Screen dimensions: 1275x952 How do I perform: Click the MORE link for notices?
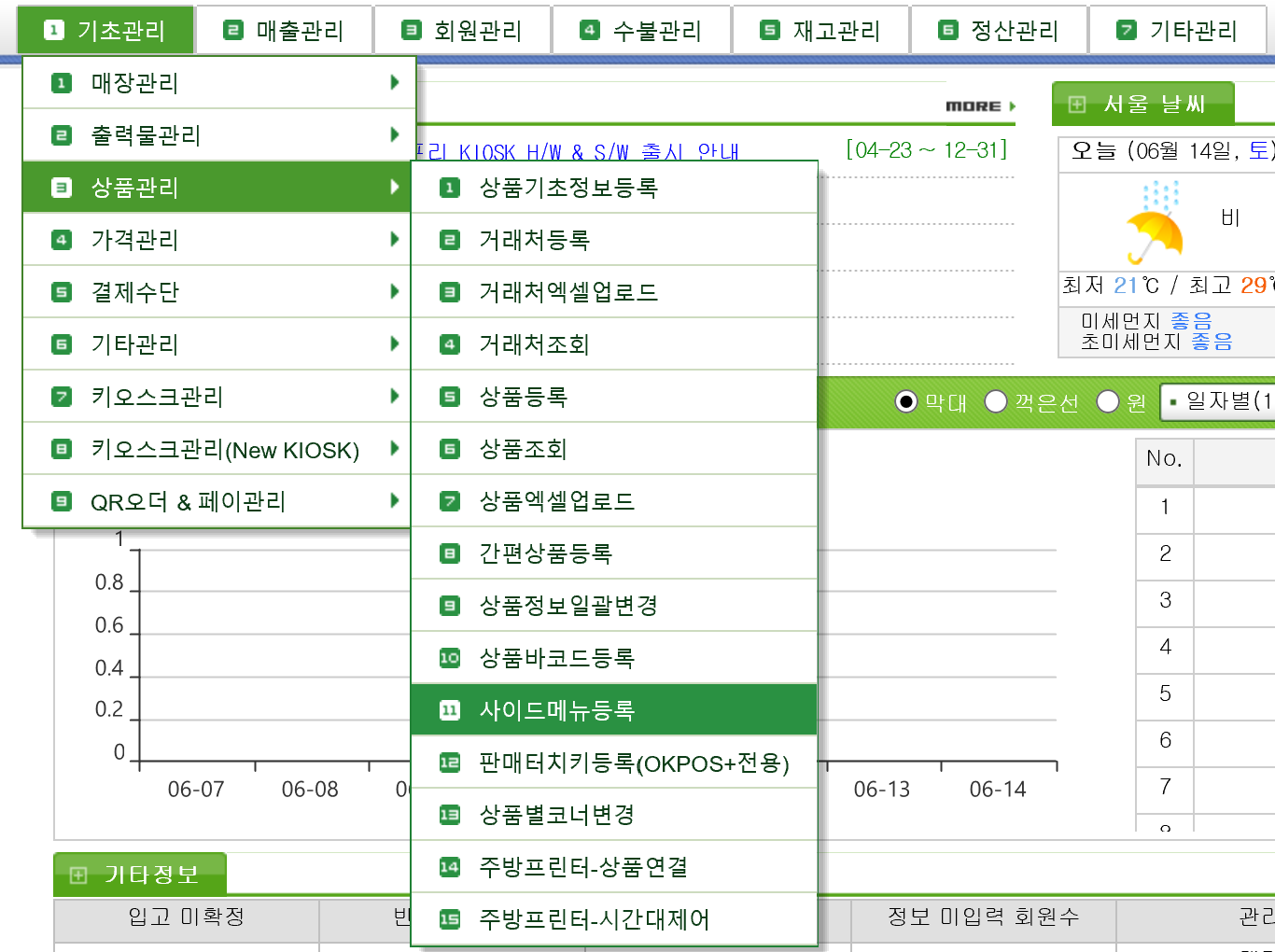(x=979, y=106)
